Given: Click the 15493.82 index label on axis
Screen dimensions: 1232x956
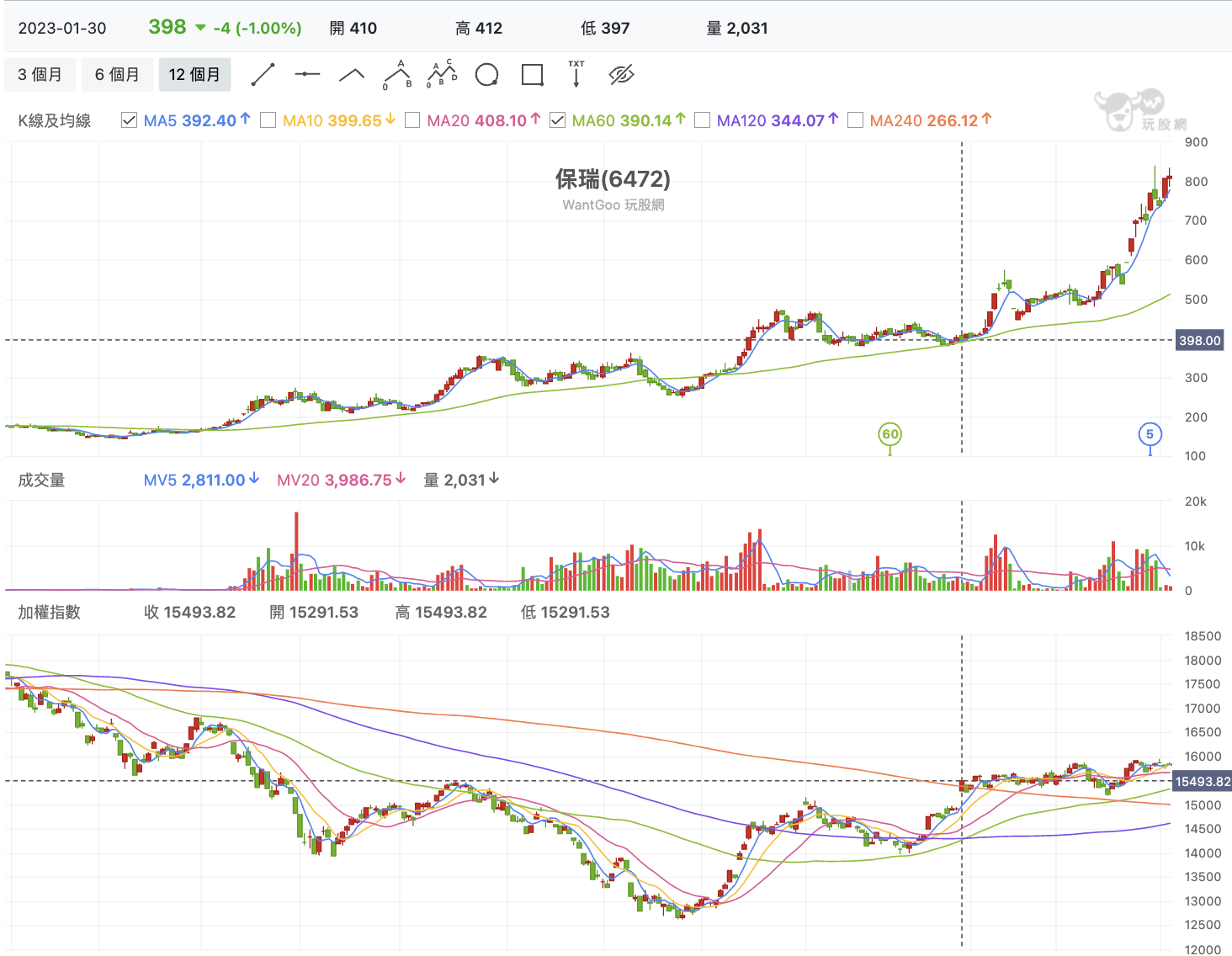Looking at the screenshot, I should tap(1203, 782).
